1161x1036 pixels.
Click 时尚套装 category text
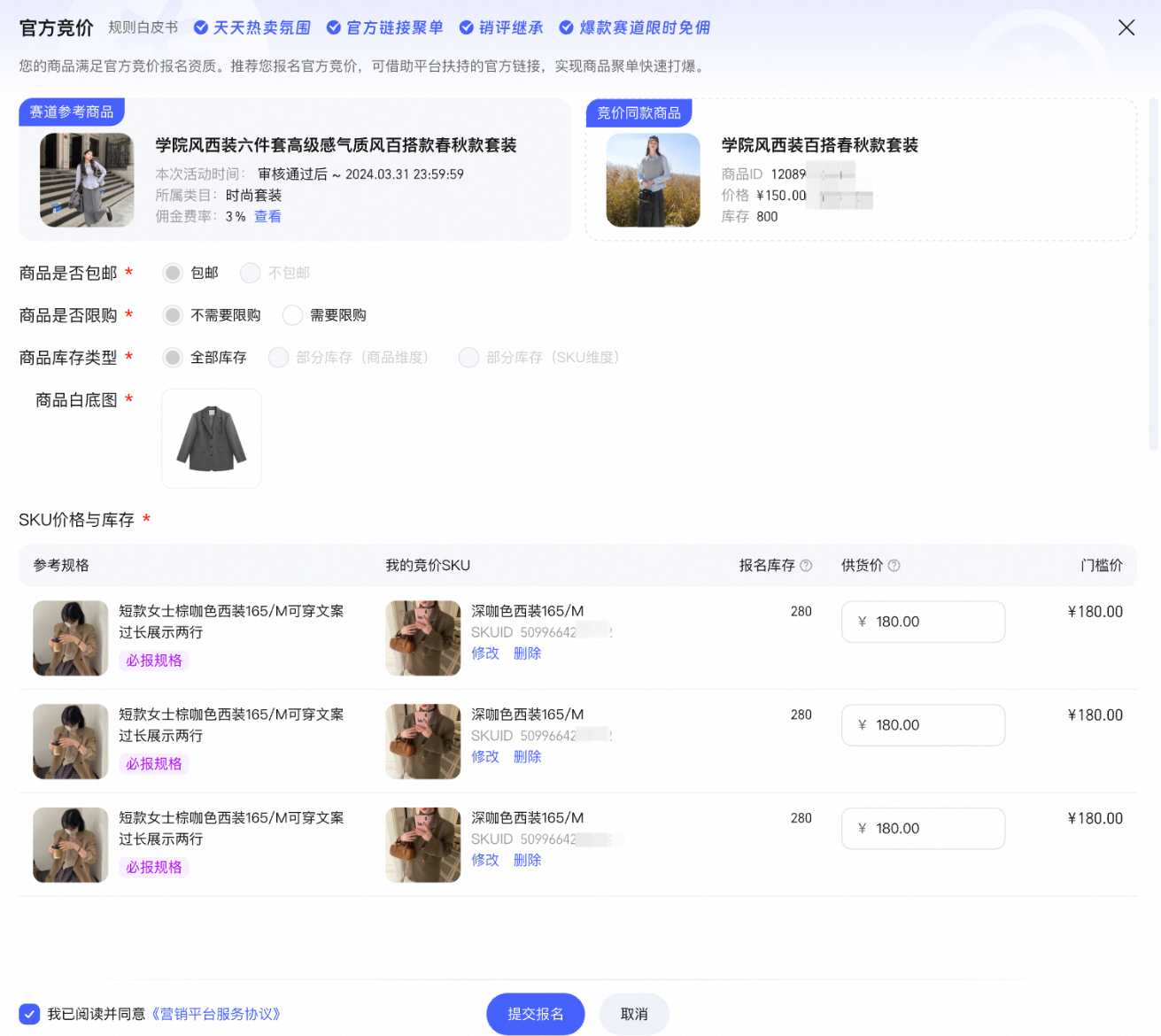pos(253,196)
